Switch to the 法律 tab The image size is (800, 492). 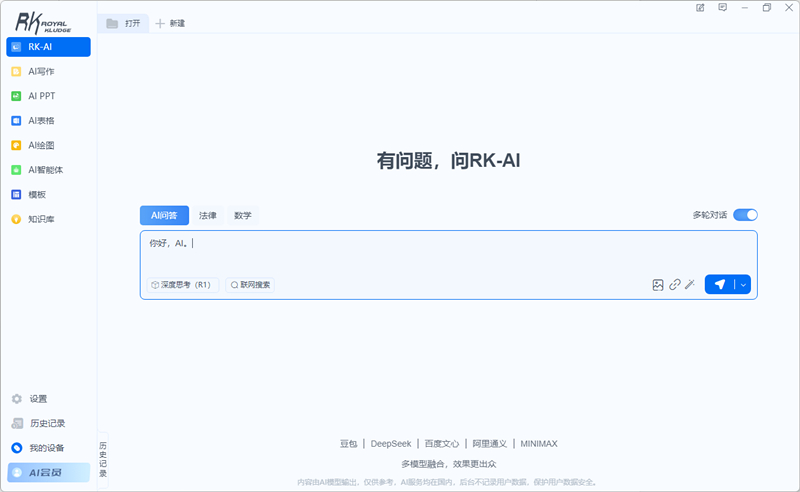click(207, 216)
